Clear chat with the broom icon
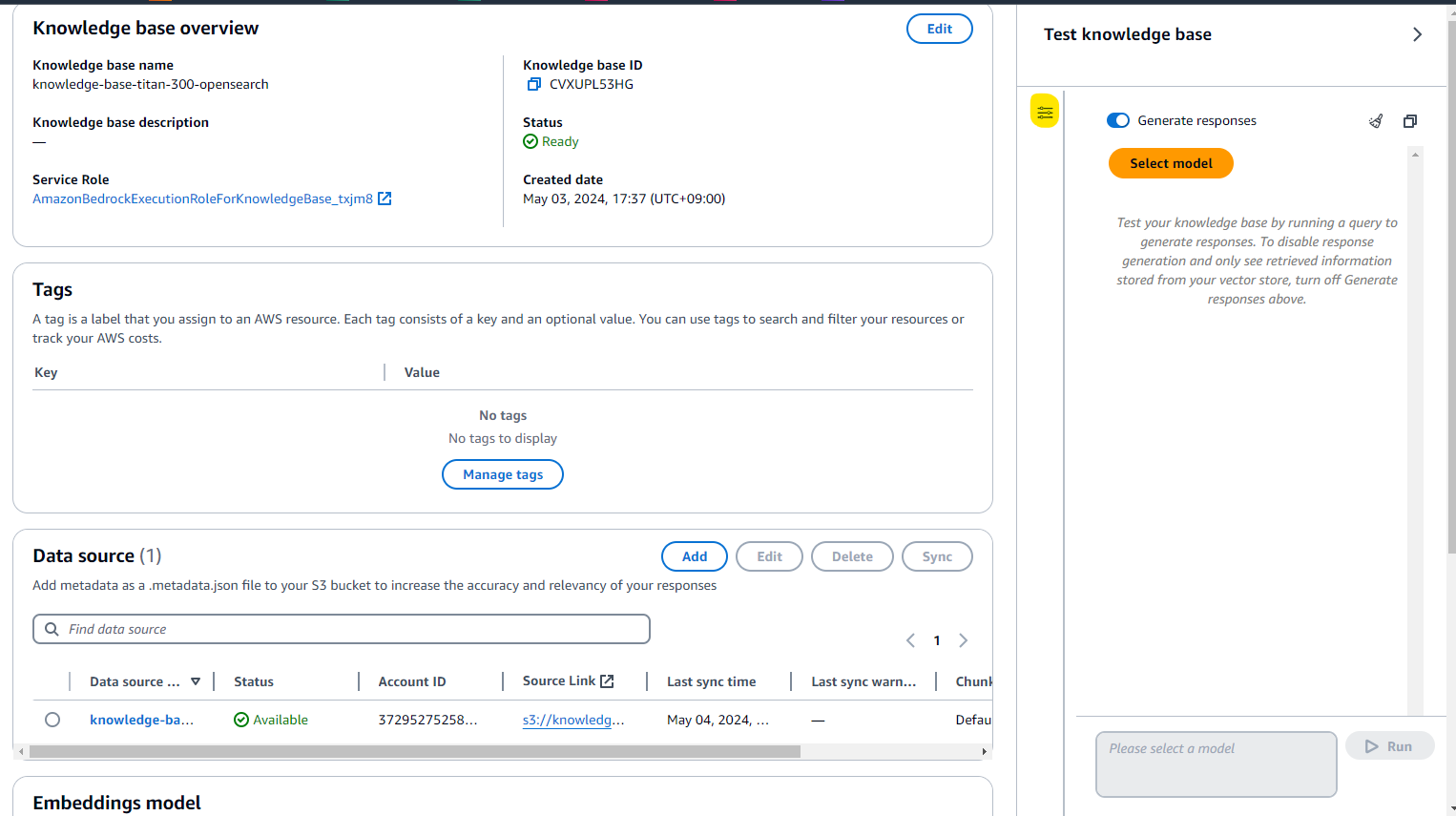Image resolution: width=1456 pixels, height=816 pixels. click(x=1376, y=121)
